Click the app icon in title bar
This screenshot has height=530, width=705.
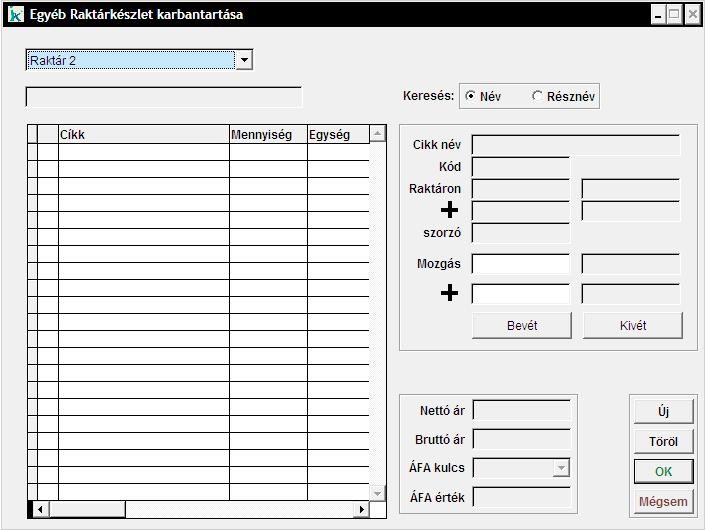(x=16, y=15)
